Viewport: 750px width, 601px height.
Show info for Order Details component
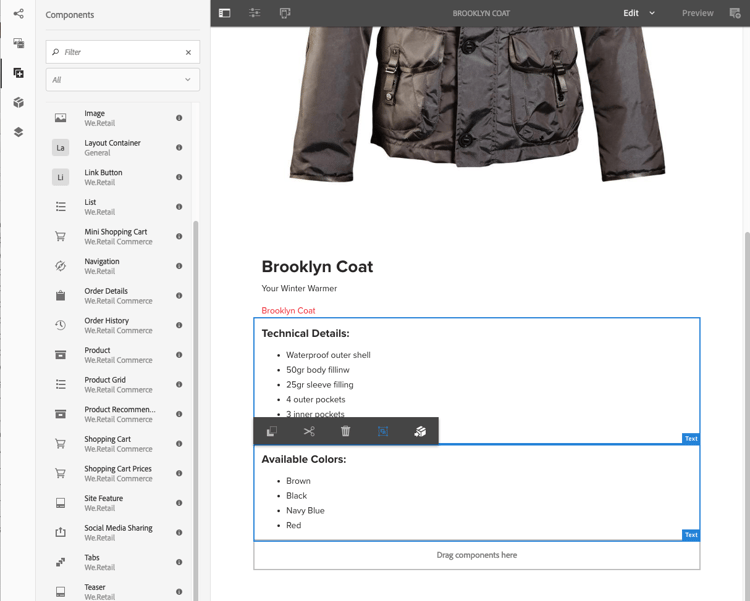point(179,296)
